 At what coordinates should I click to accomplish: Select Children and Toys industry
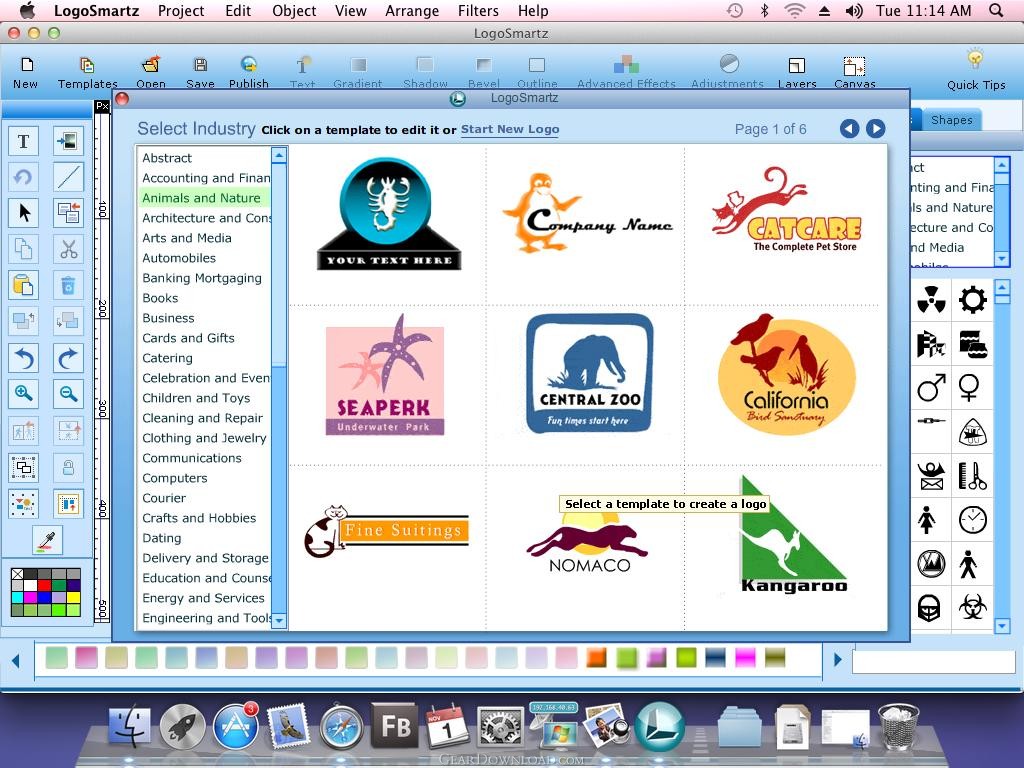tap(204, 398)
